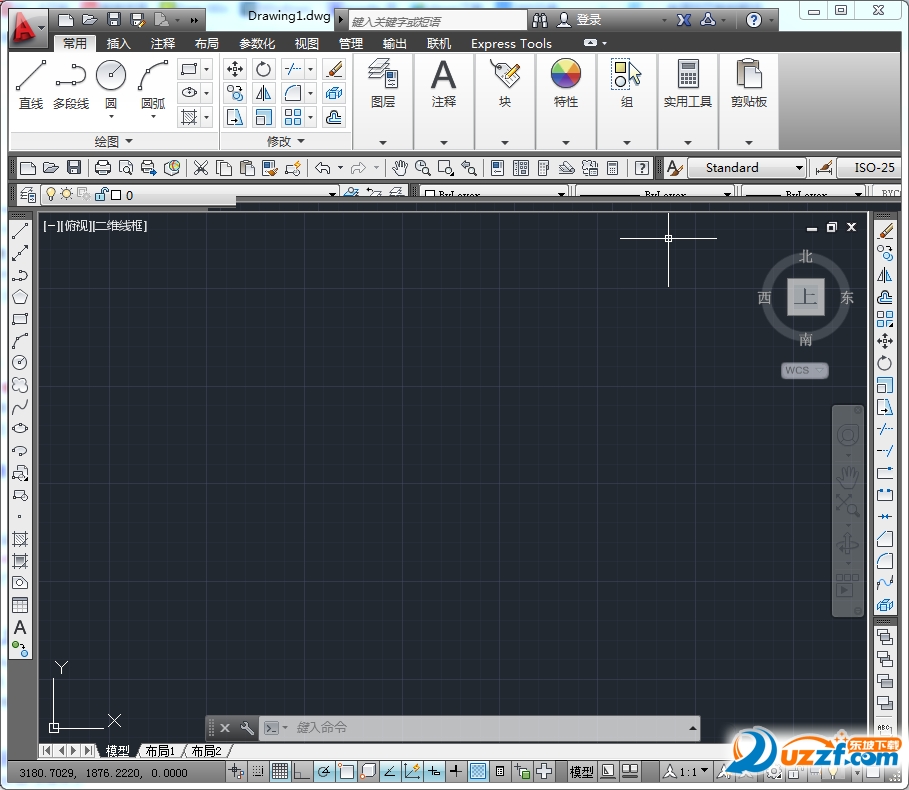Open the 实用工具 calculator icon

point(687,74)
